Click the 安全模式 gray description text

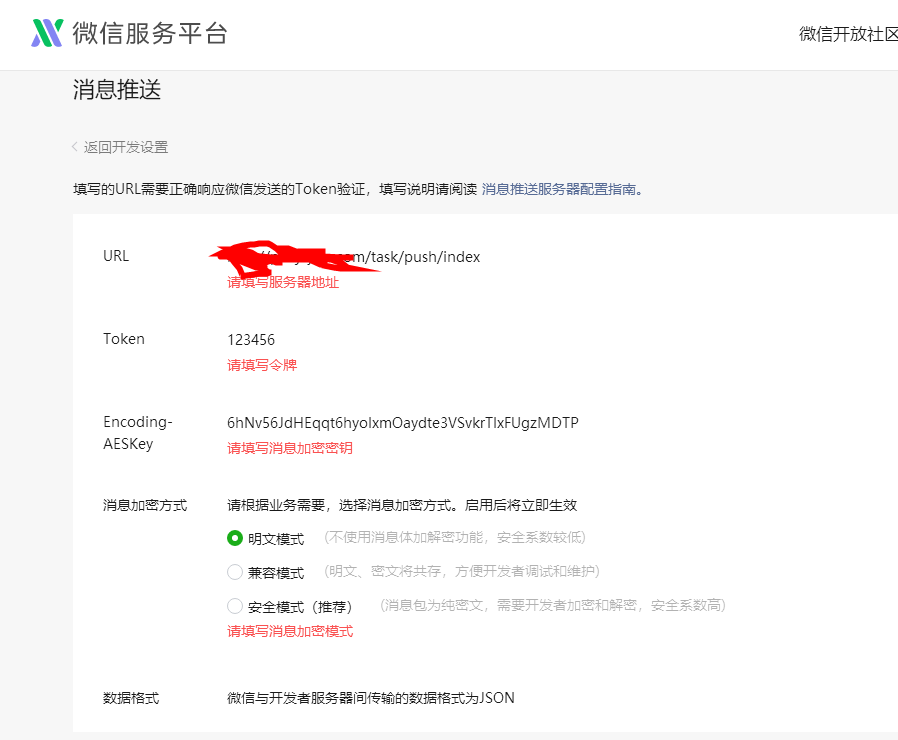coord(553,605)
